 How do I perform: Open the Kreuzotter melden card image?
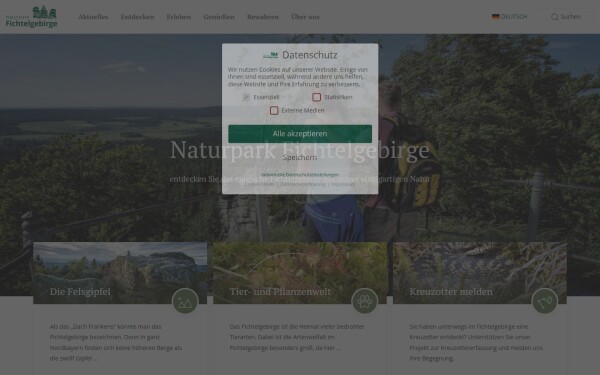point(480,273)
